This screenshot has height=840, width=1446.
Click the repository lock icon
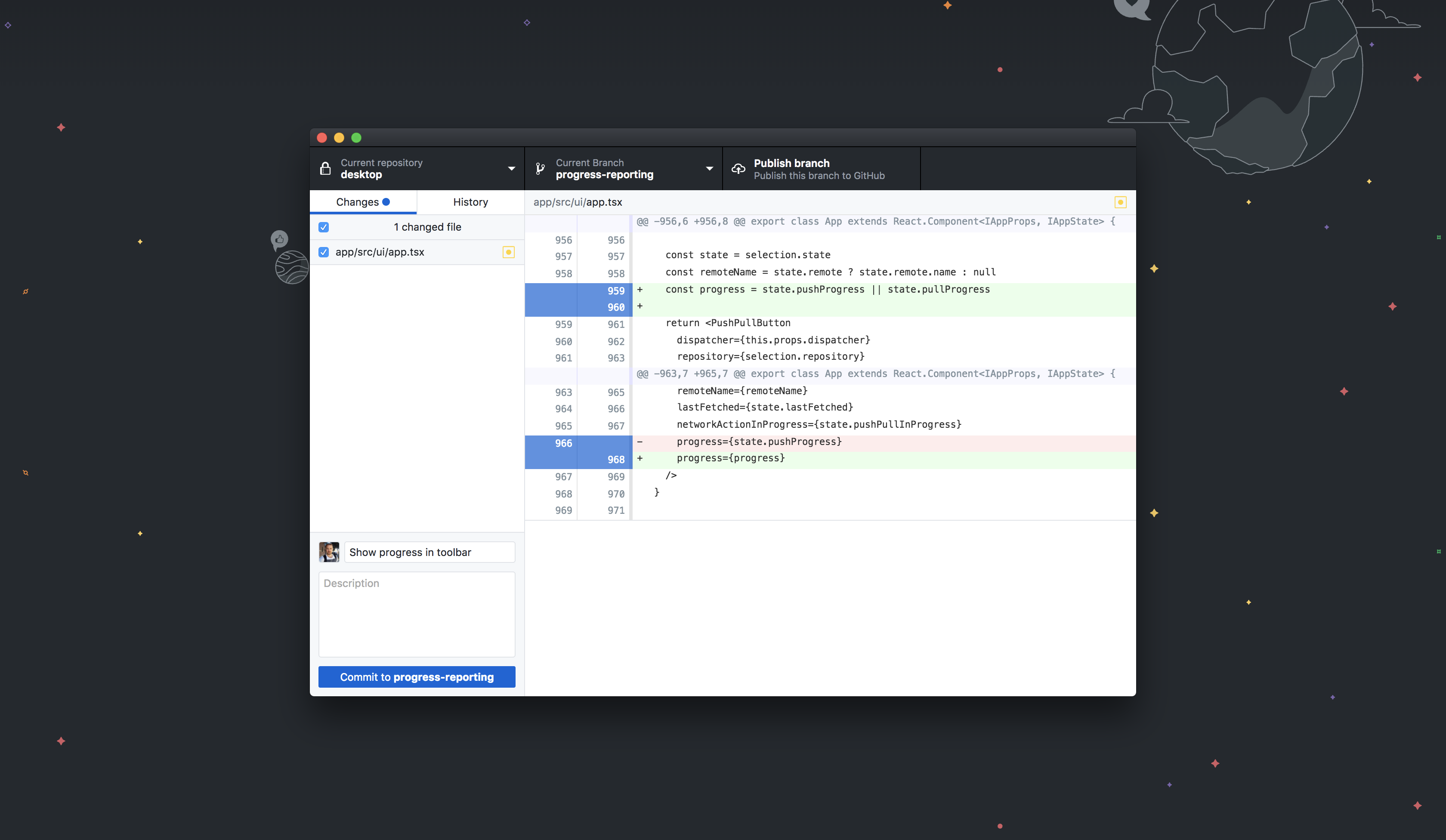[325, 168]
